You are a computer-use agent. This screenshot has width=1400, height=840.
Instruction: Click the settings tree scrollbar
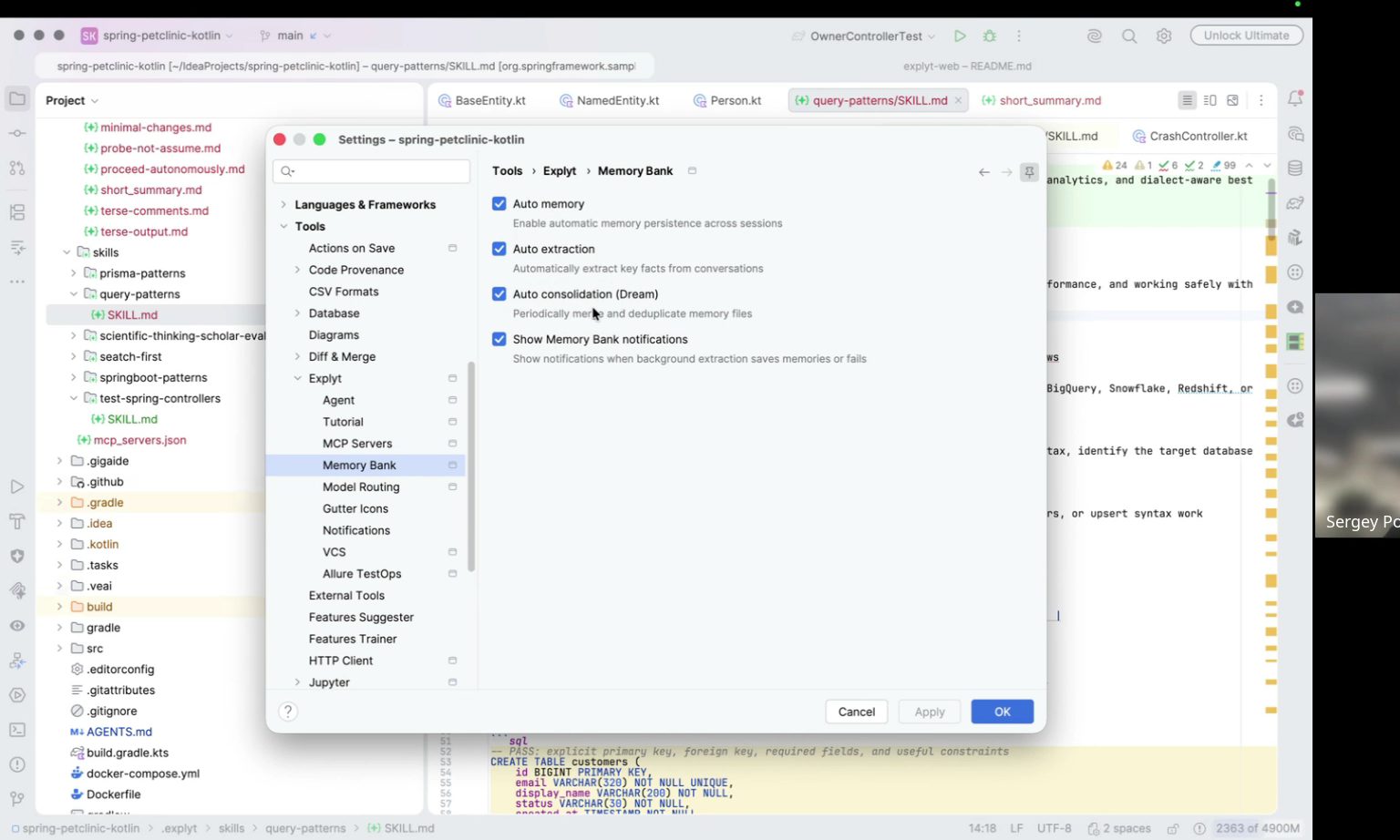pos(471,466)
